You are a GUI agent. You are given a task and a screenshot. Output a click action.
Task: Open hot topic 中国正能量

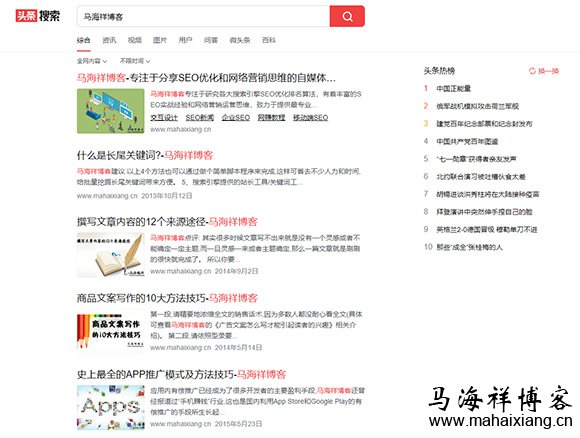pos(453,88)
